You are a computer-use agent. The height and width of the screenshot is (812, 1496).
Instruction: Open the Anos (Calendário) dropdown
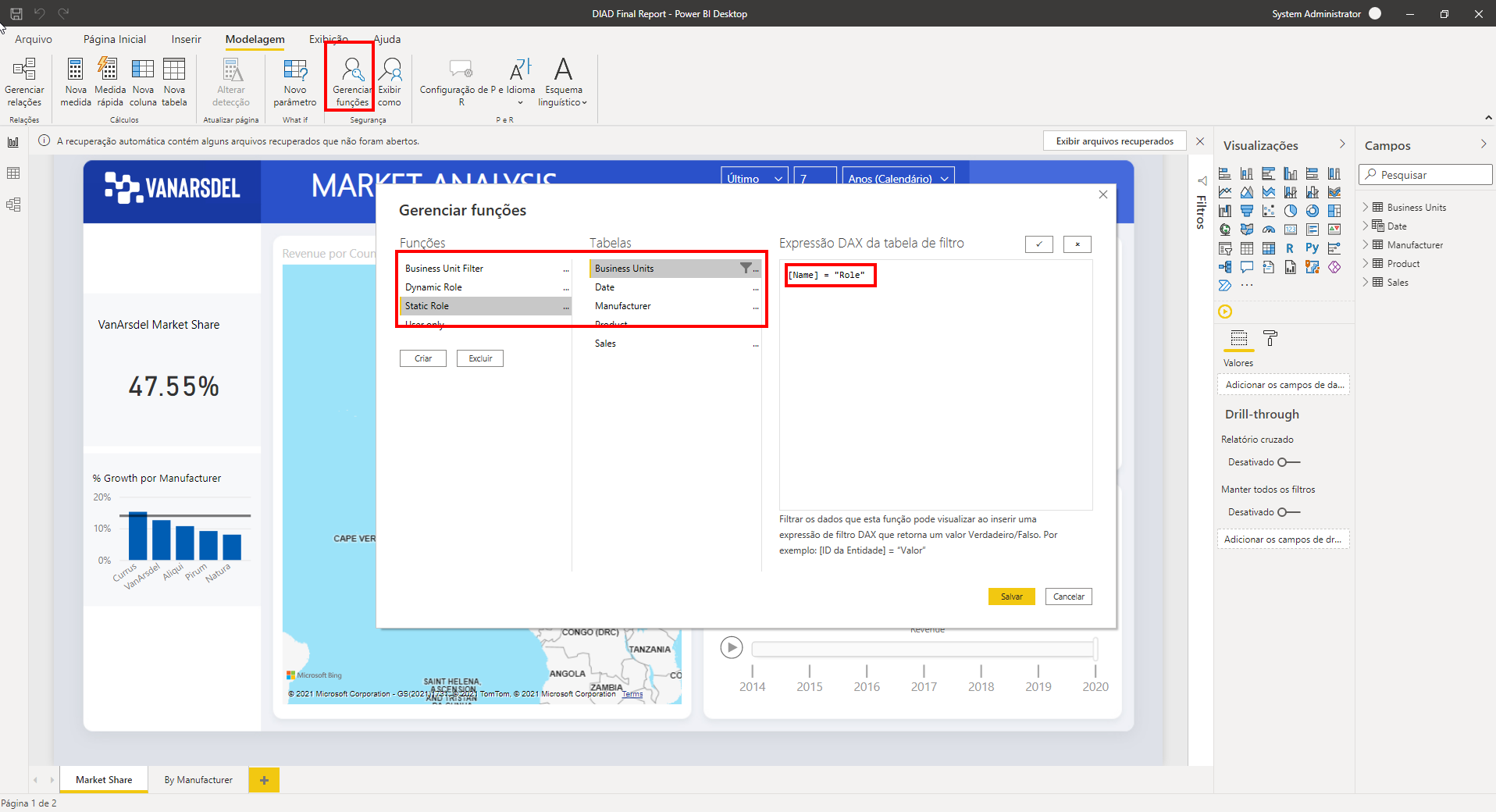[898, 178]
